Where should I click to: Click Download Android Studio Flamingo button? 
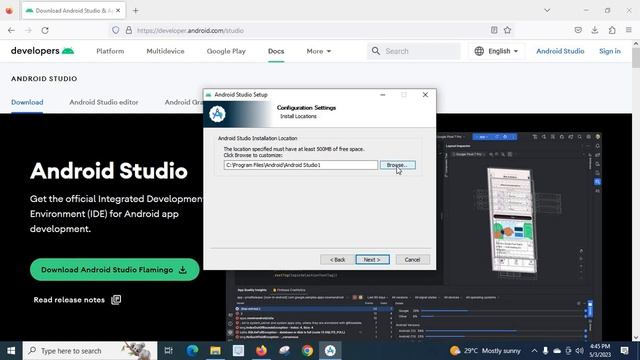click(x=115, y=269)
